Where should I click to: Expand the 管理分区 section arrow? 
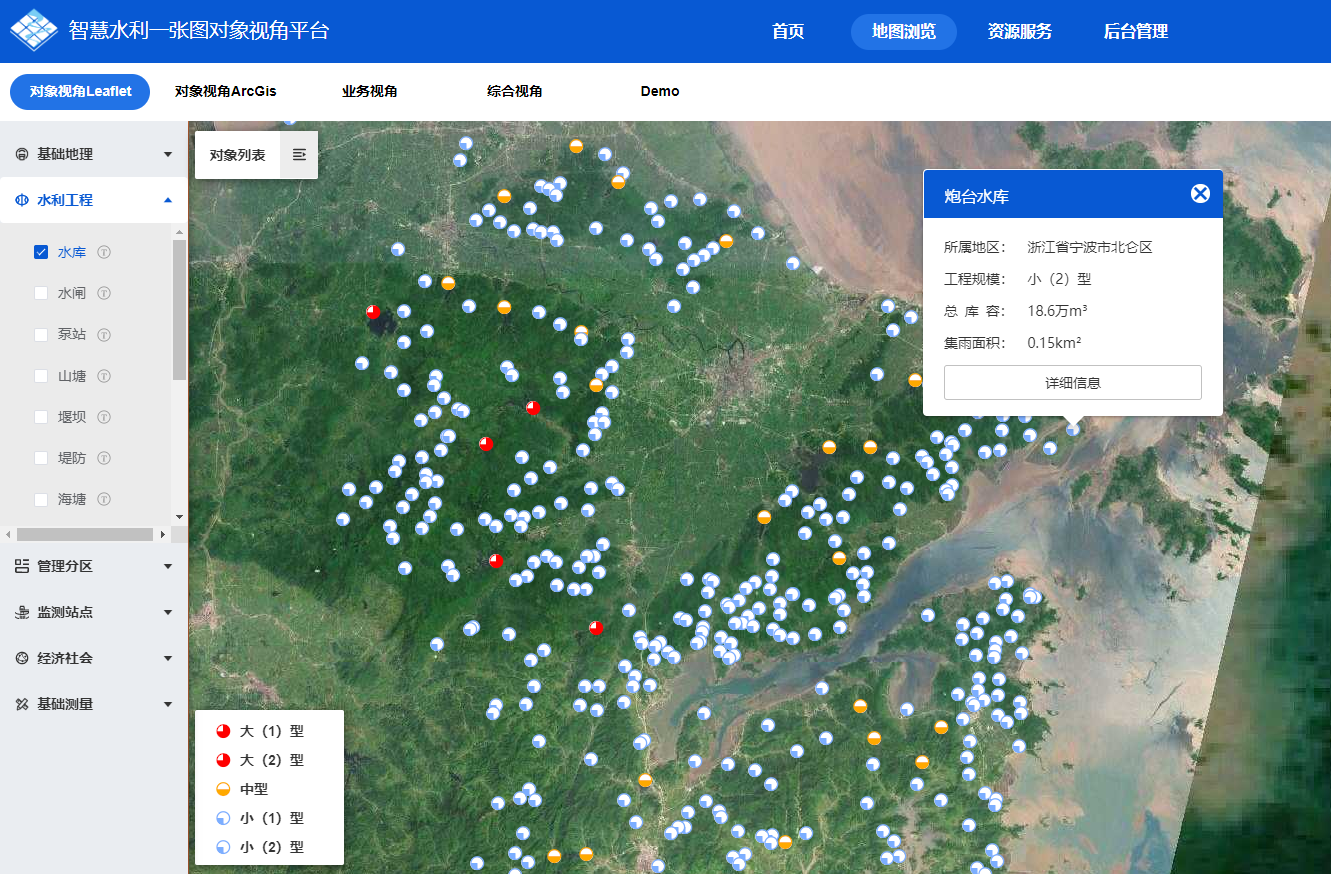point(168,566)
